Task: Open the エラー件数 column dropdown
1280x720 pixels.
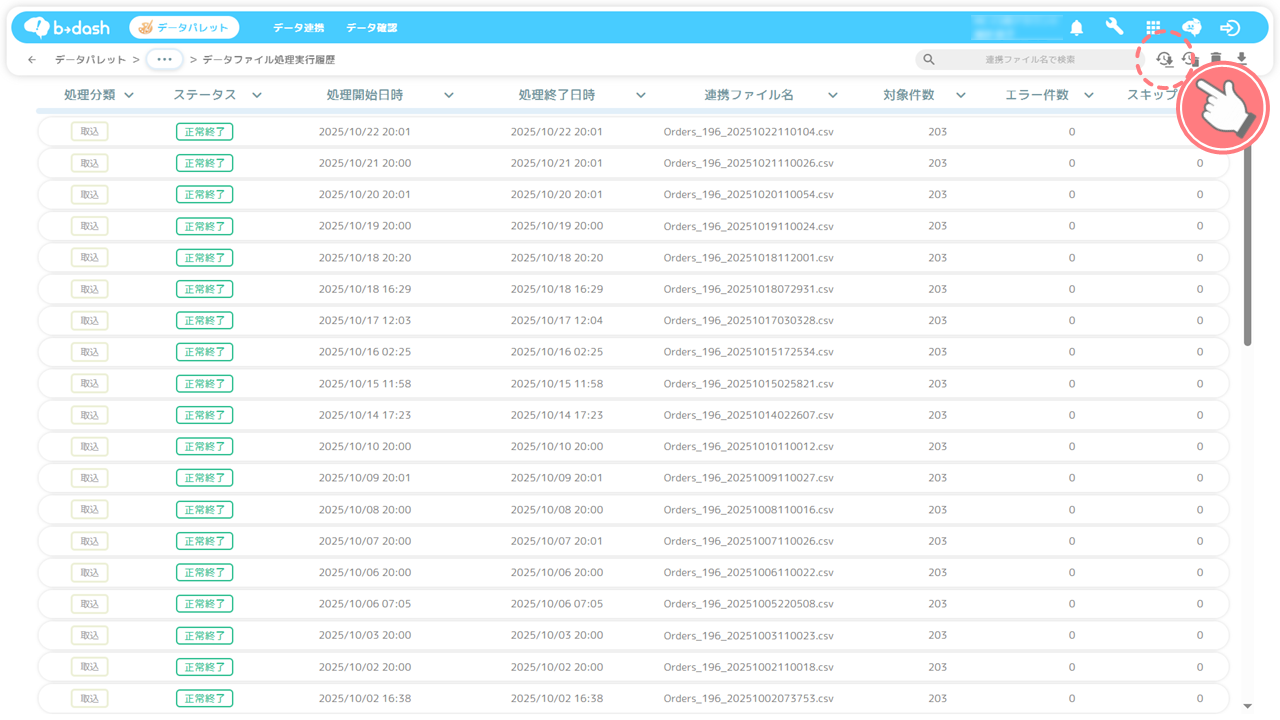Action: [1089, 95]
